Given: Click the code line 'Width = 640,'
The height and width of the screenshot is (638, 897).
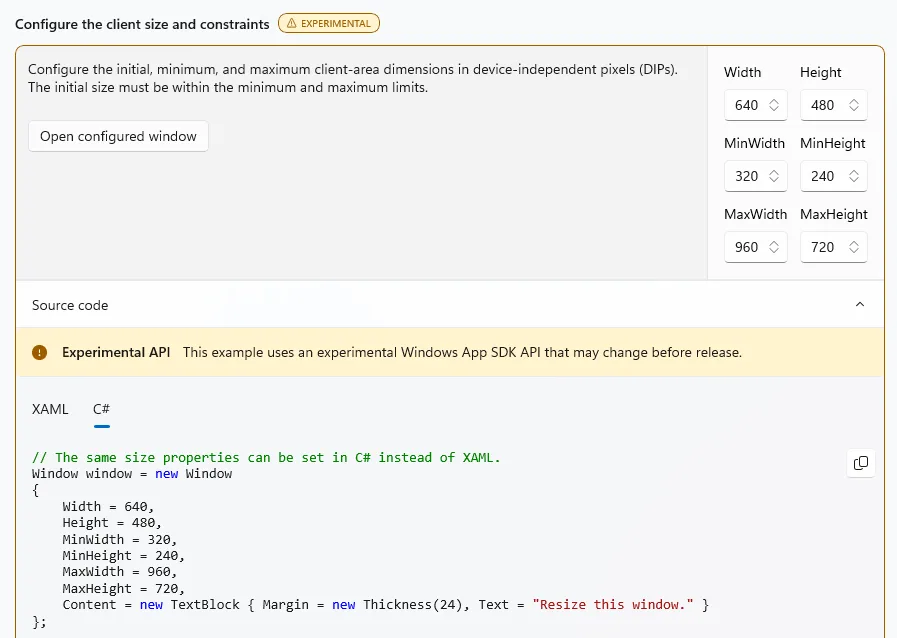Looking at the screenshot, I should [108, 506].
